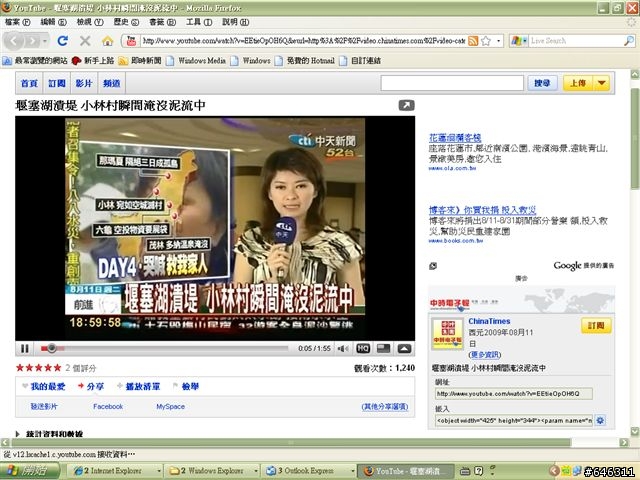Stop loading with the X toolbar icon

85,41
